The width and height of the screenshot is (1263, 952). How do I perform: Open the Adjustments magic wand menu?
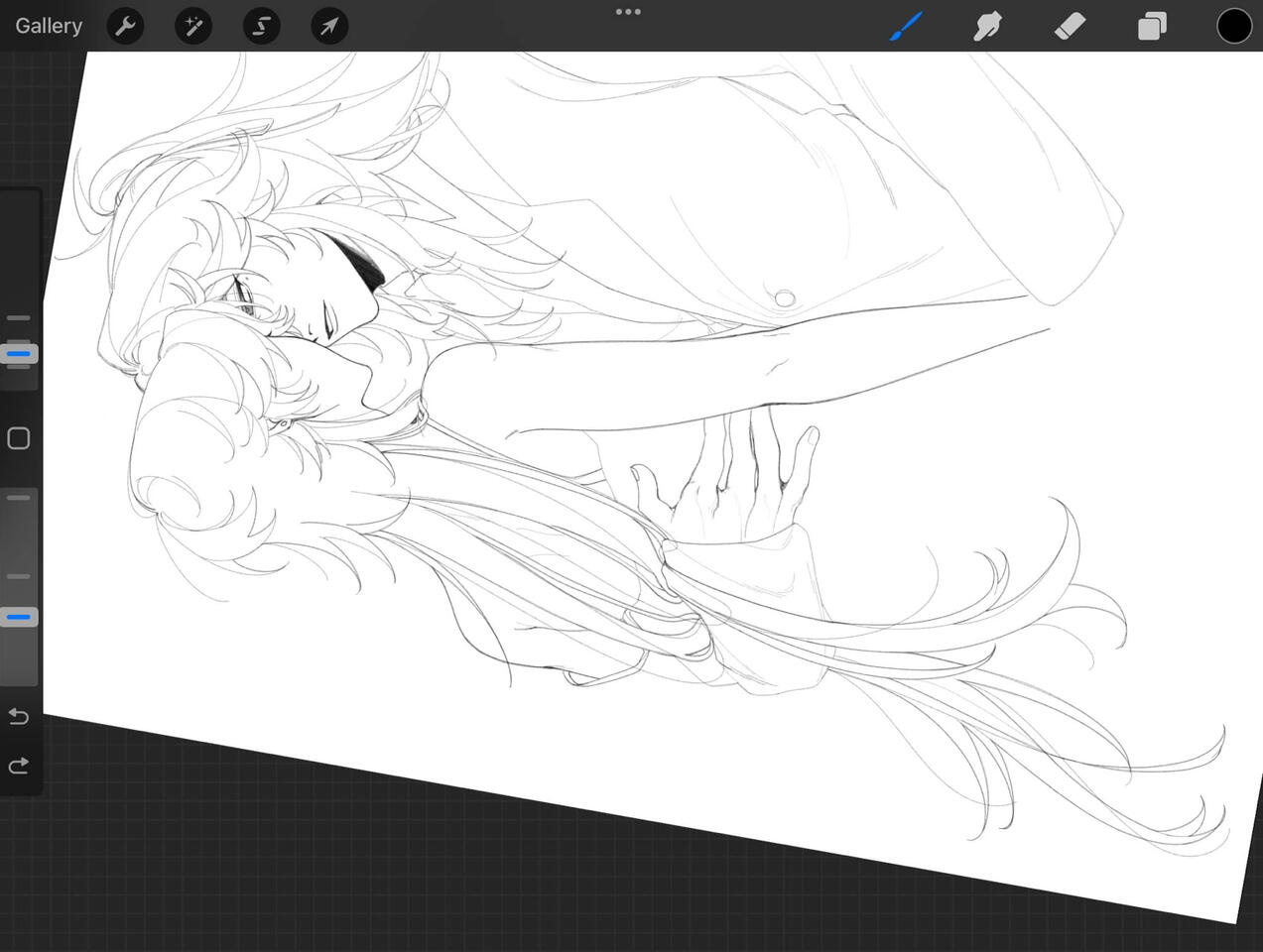193,26
